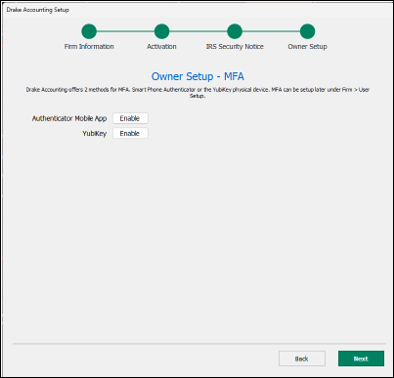Select the IRS Security Notice step circle

pos(235,31)
